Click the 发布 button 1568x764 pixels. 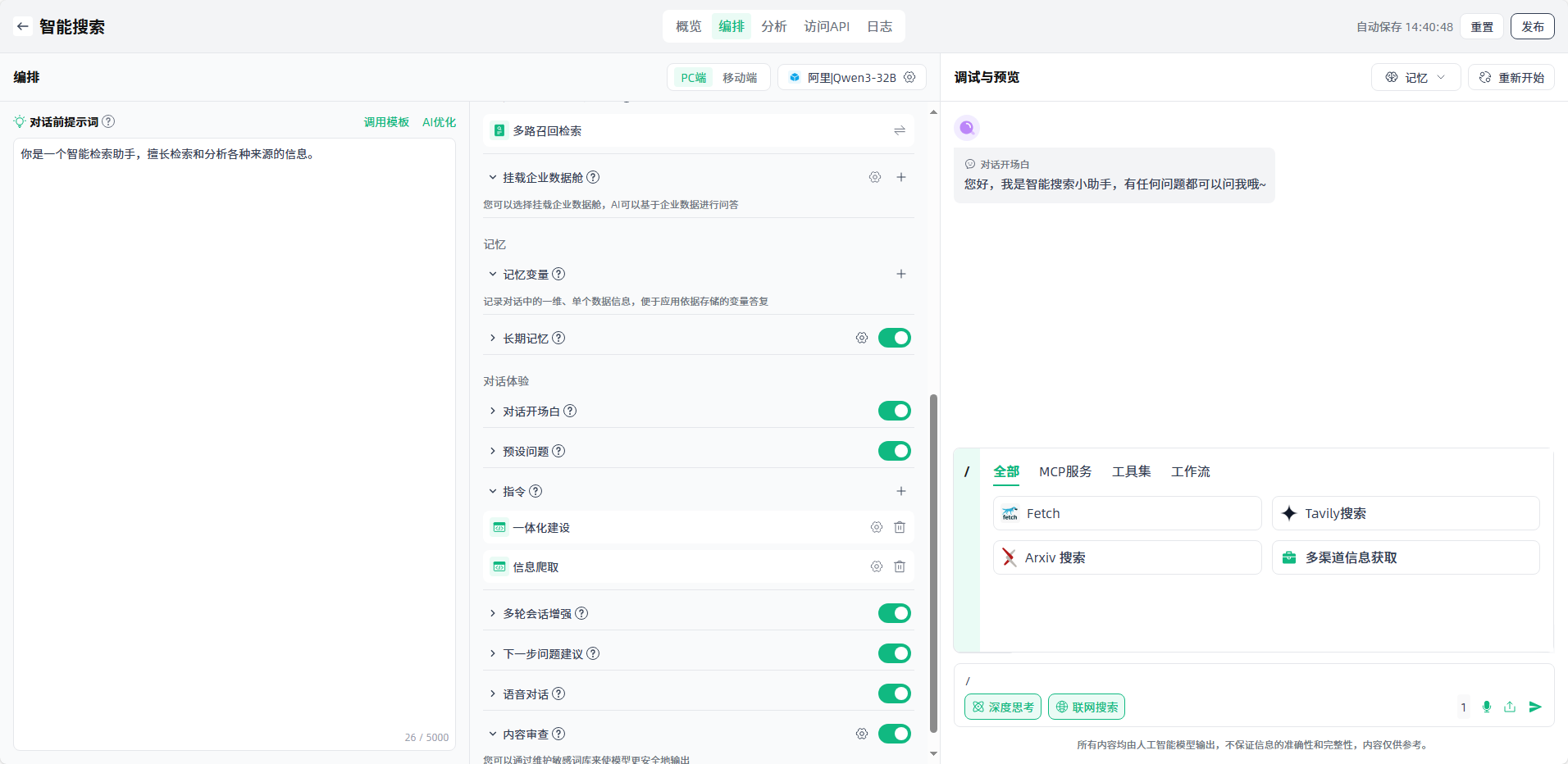tap(1532, 26)
